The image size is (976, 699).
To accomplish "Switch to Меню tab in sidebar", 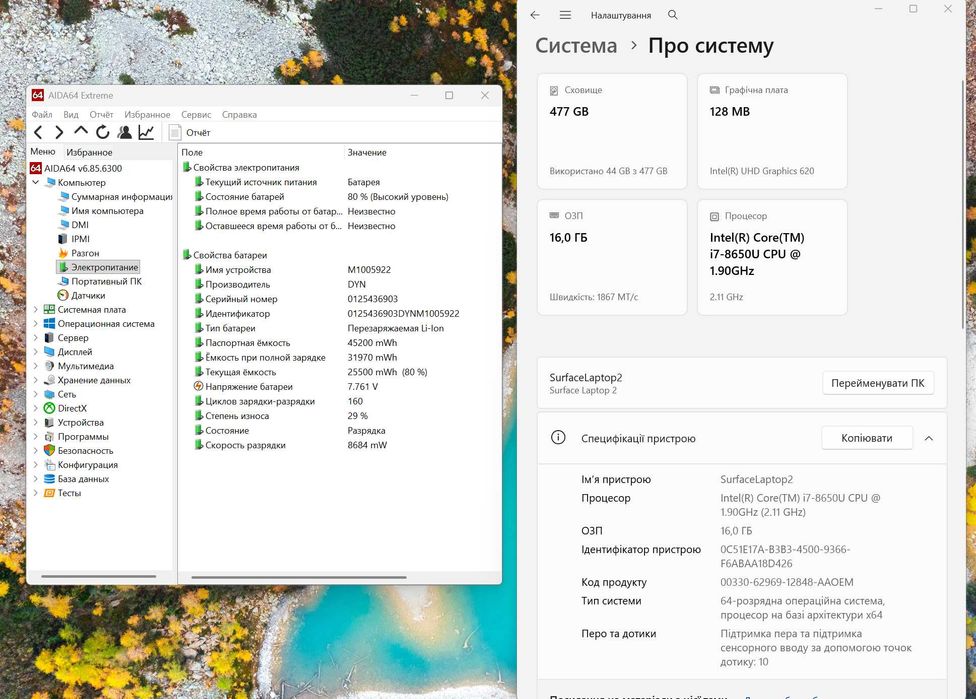I will click(43, 152).
